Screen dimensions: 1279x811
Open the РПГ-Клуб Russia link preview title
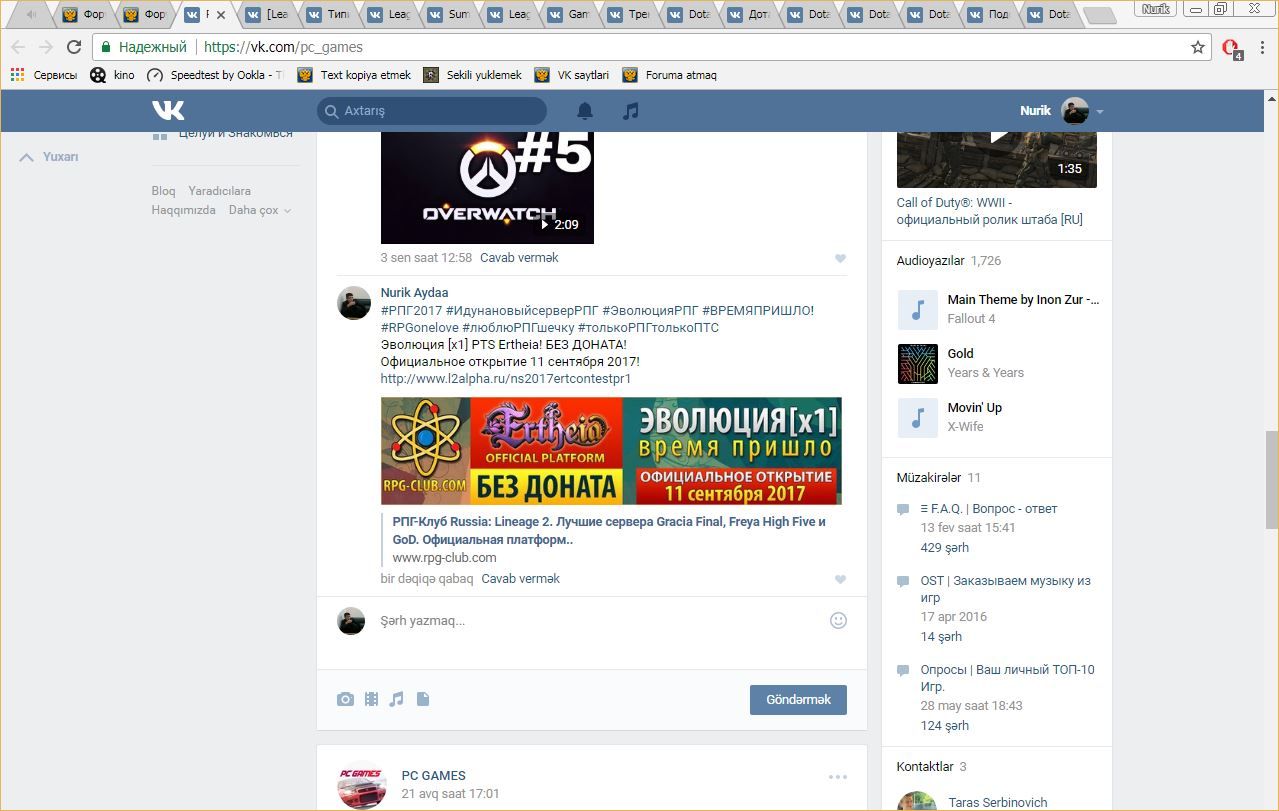[x=609, y=531]
